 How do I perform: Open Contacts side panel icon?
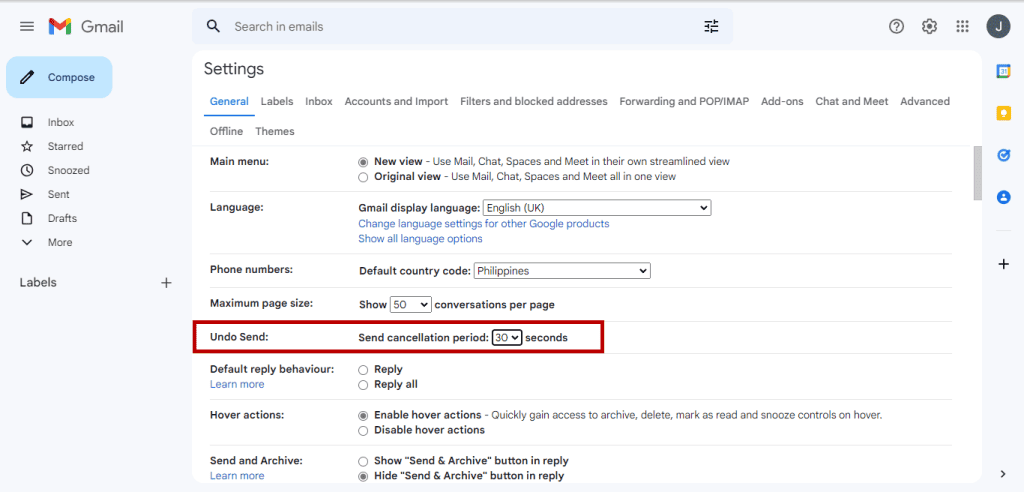(1004, 197)
